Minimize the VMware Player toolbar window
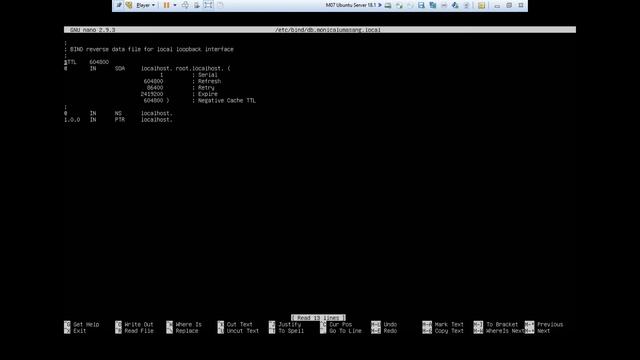Image resolution: width=640 pixels, height=360 pixels. point(497,5)
